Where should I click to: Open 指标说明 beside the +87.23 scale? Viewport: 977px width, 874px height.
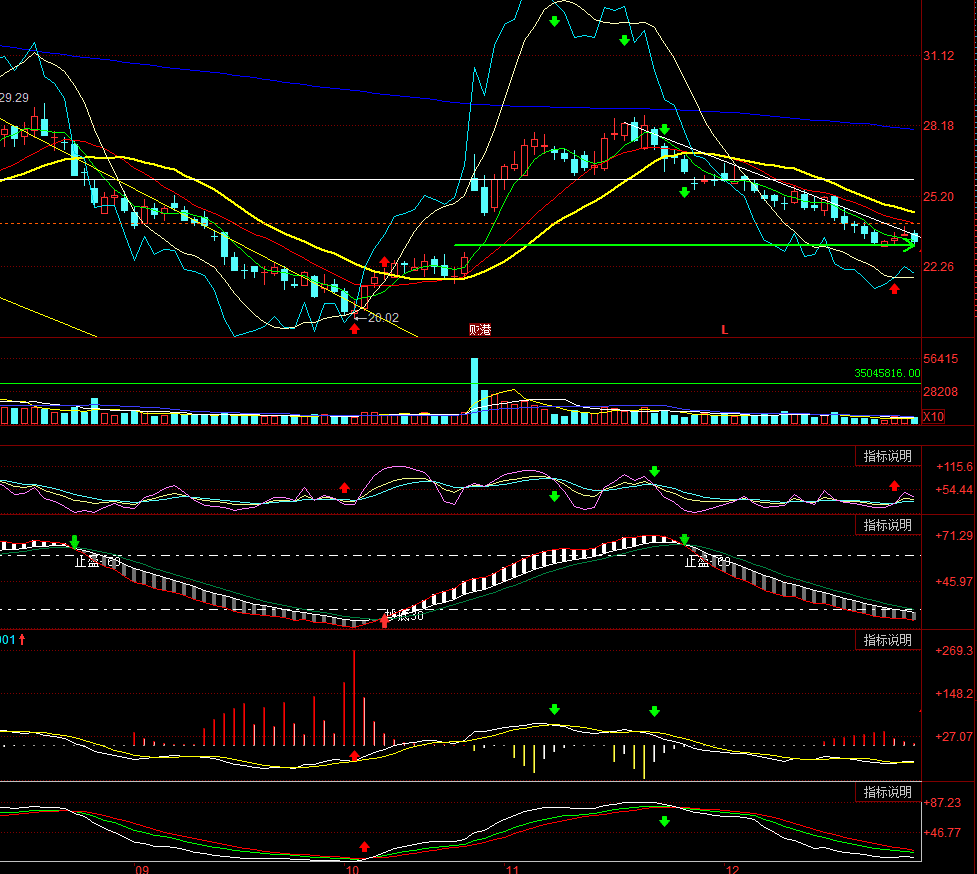(x=887, y=792)
